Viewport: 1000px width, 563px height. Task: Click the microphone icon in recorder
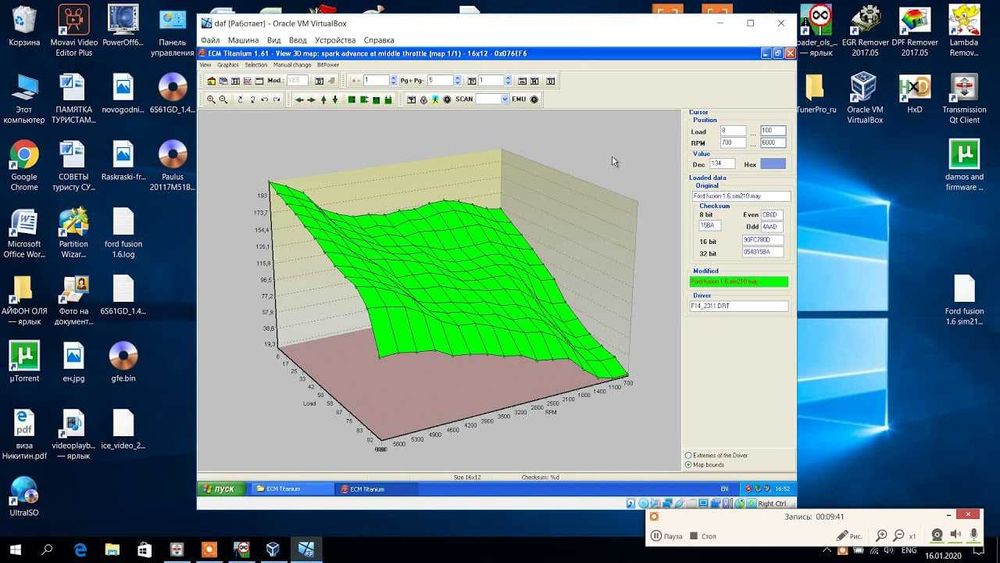click(973, 535)
